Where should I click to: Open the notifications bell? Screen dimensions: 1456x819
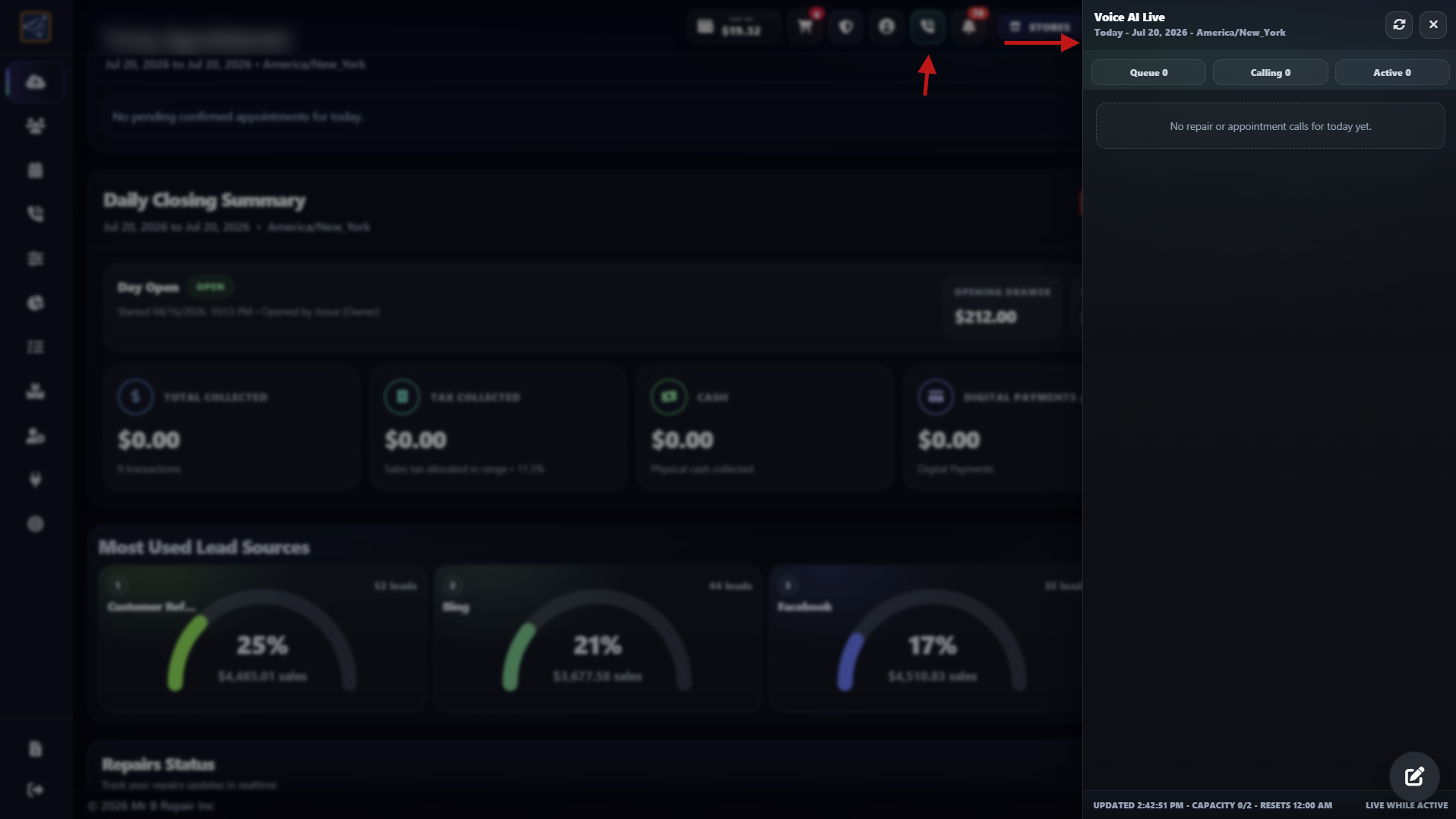coord(968,27)
